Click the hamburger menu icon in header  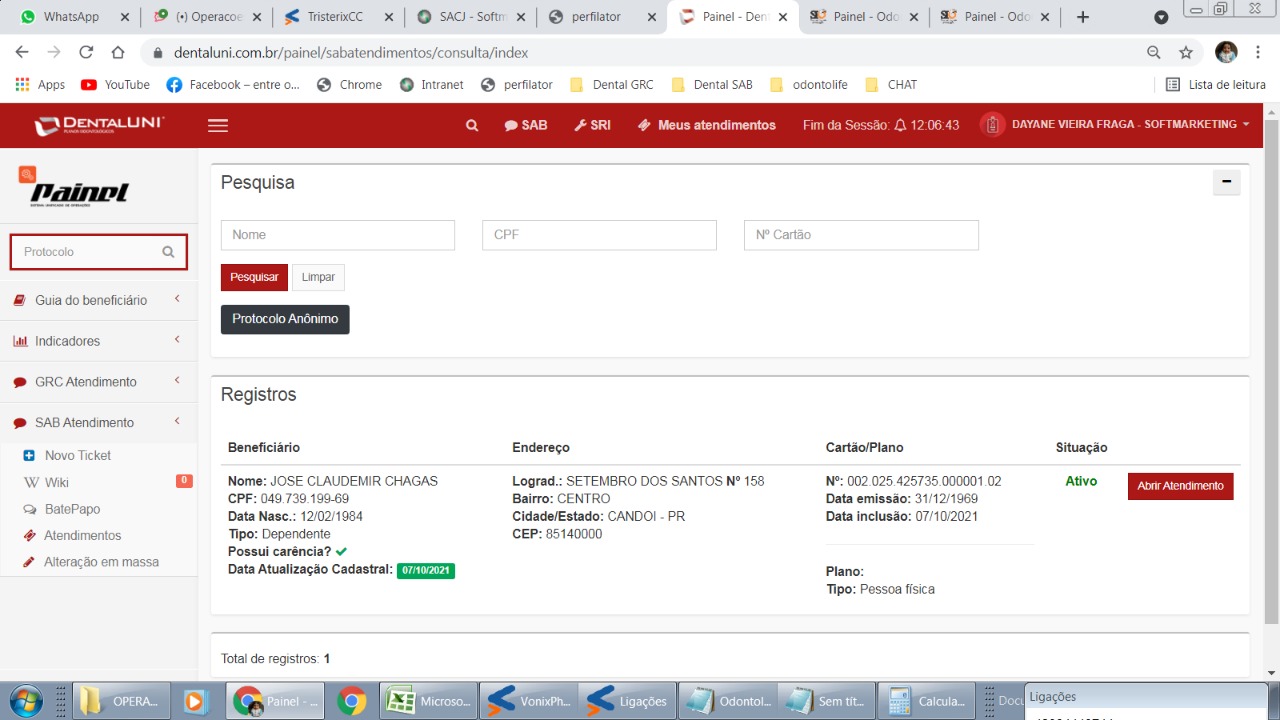[217, 125]
